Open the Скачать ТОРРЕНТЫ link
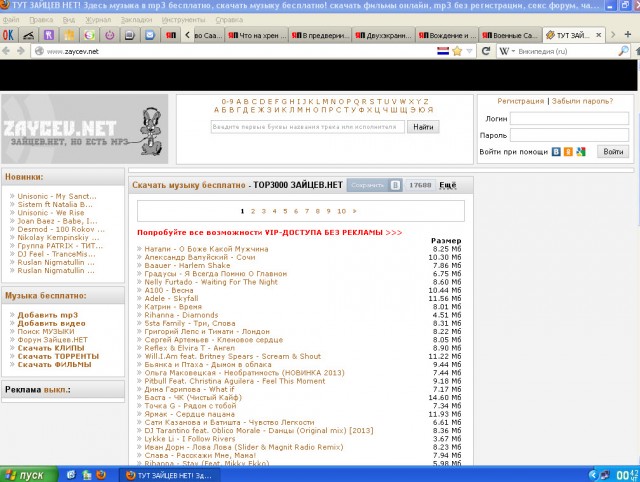 point(58,356)
